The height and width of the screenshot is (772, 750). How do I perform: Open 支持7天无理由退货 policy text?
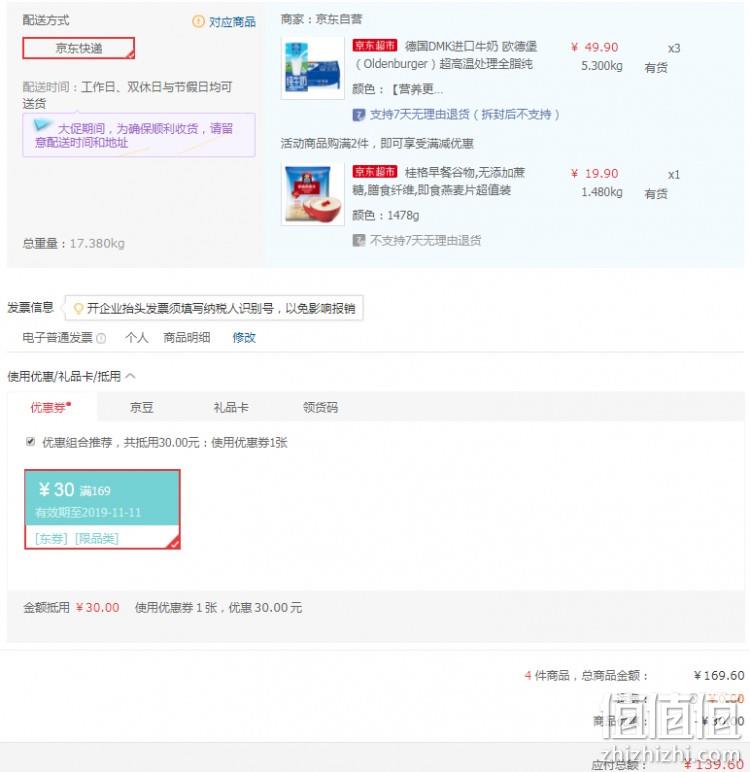(464, 114)
